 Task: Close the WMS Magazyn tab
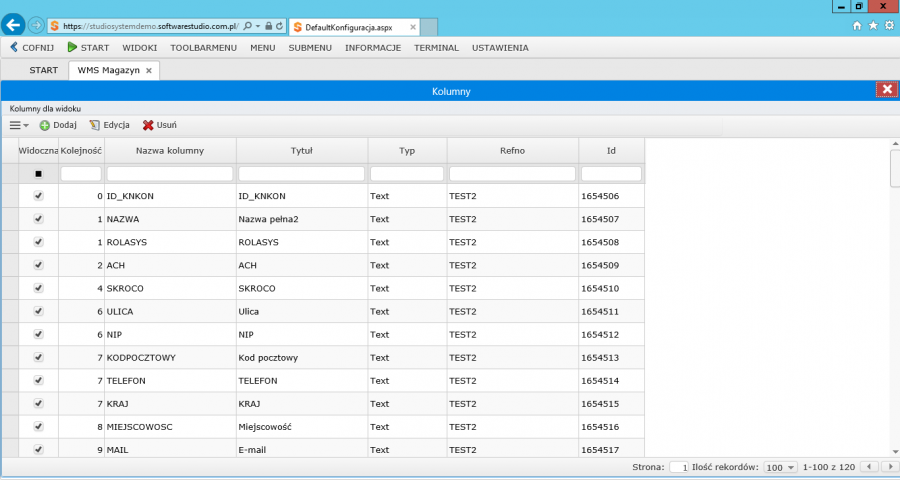click(149, 71)
